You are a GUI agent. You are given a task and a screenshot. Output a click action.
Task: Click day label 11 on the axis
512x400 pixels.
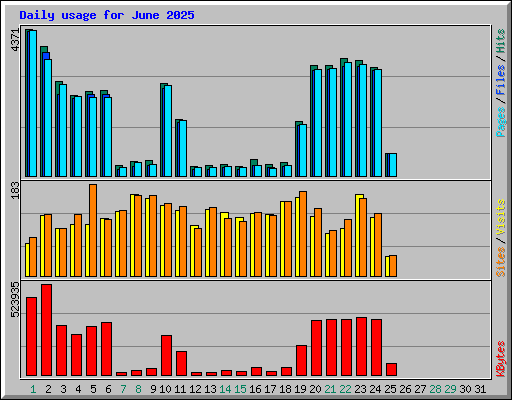pyautogui.click(x=180, y=389)
